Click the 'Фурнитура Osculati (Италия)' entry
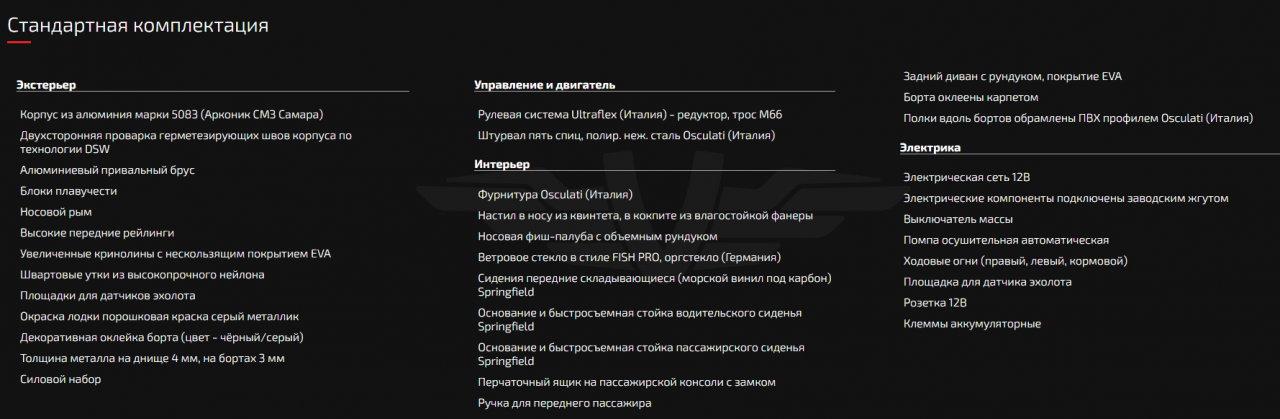1280x419 pixels. coord(555,194)
